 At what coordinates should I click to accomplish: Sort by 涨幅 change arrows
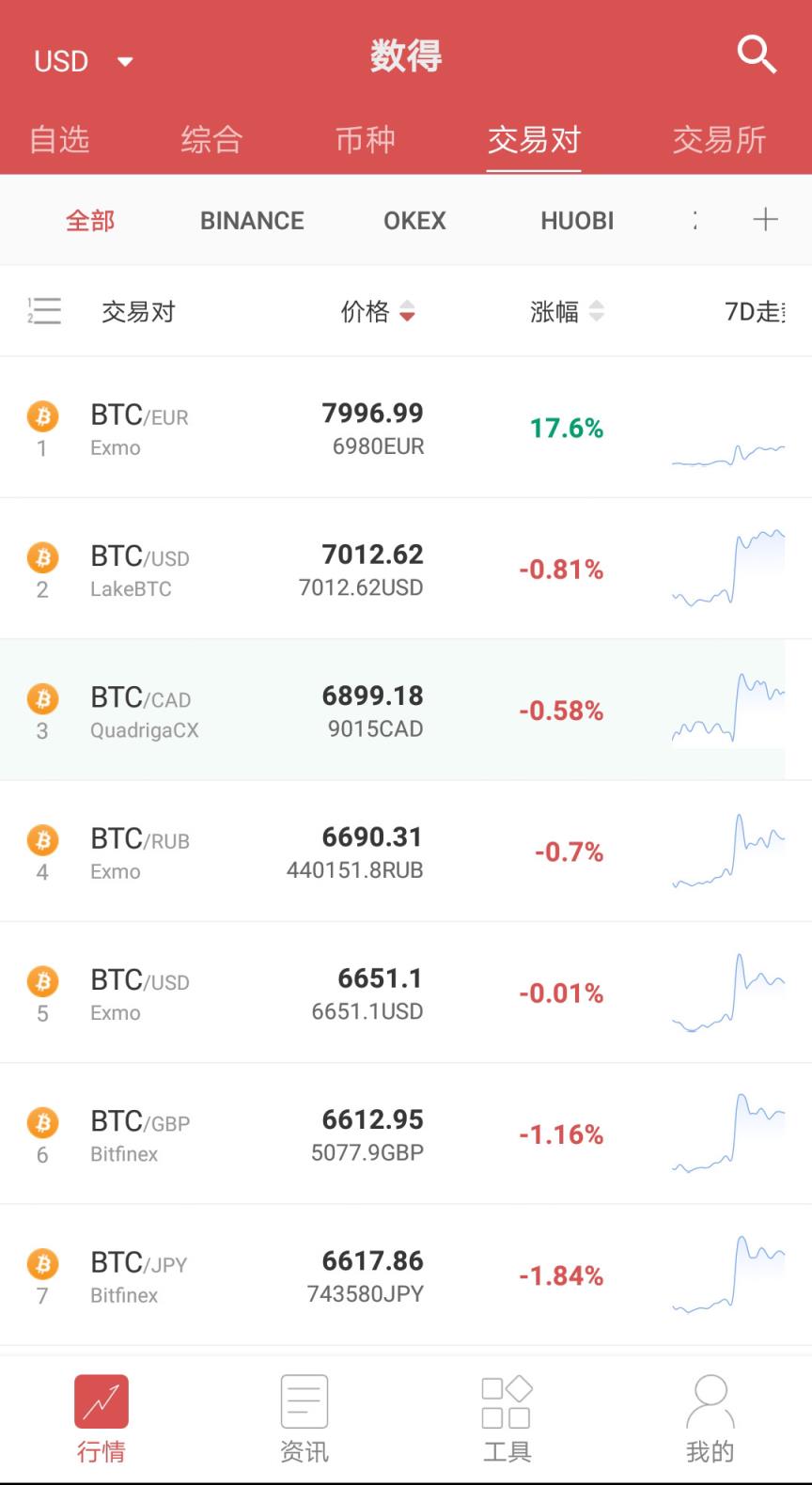point(596,311)
